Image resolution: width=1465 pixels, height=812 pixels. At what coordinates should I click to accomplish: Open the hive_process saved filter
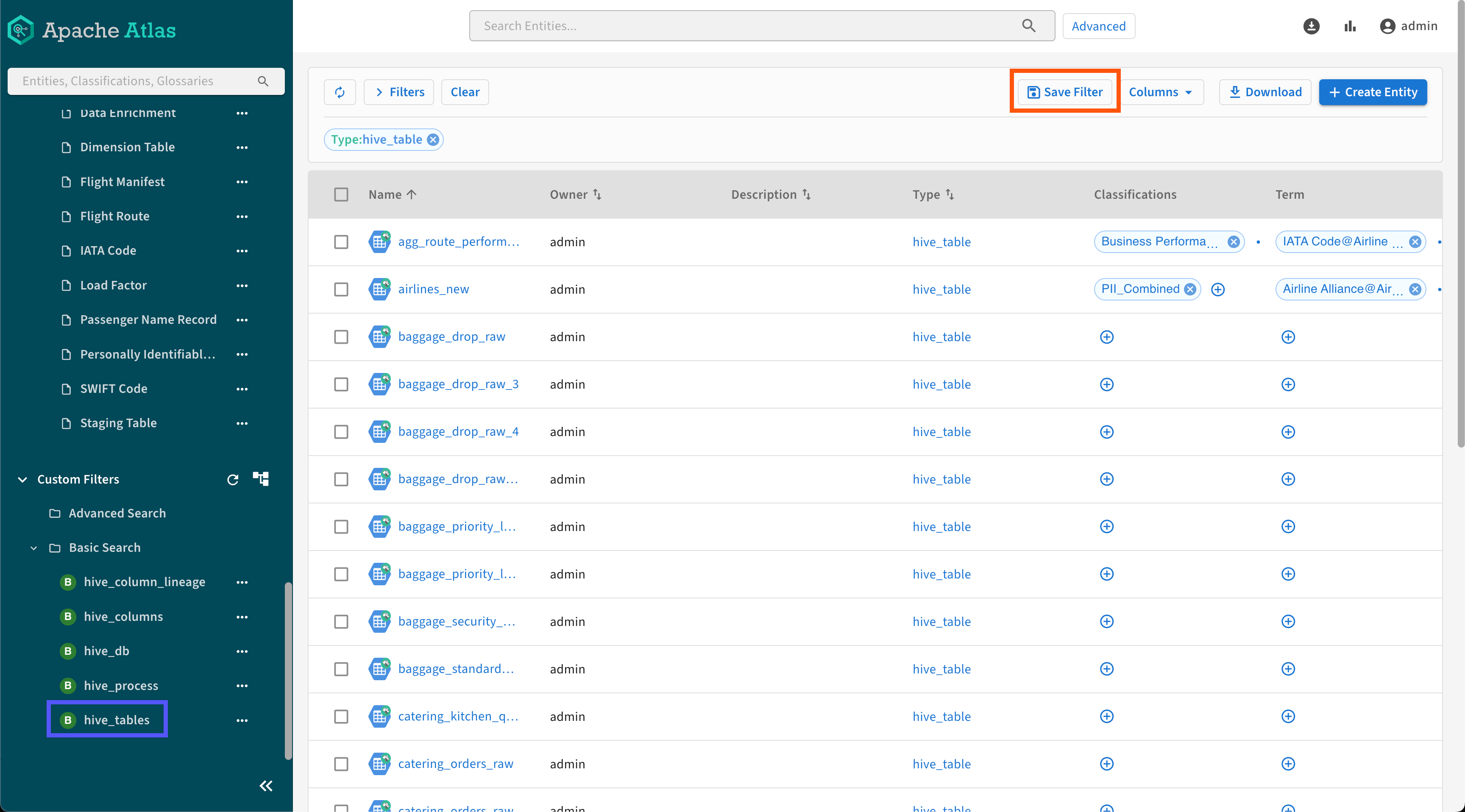pyautogui.click(x=120, y=686)
